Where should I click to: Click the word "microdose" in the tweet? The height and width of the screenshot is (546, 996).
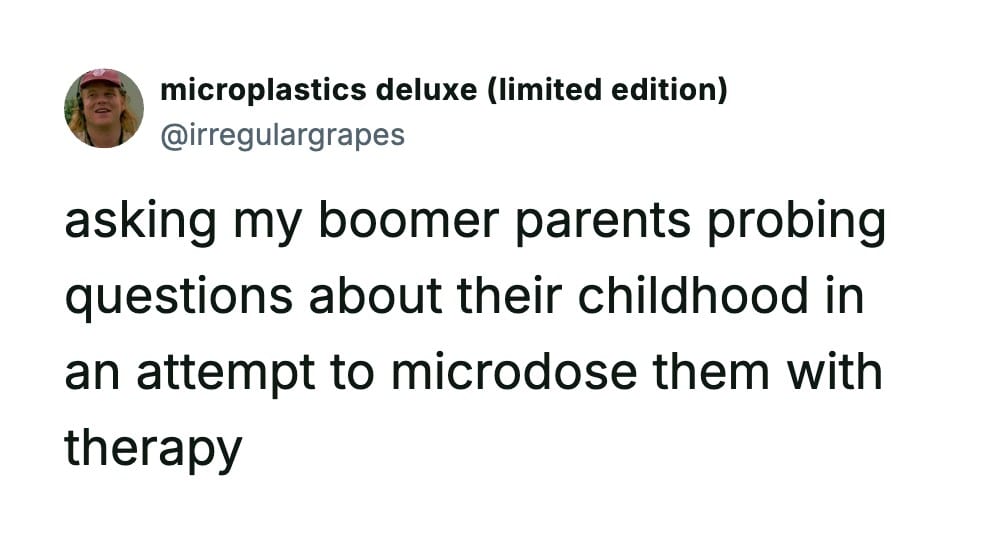click(513, 372)
